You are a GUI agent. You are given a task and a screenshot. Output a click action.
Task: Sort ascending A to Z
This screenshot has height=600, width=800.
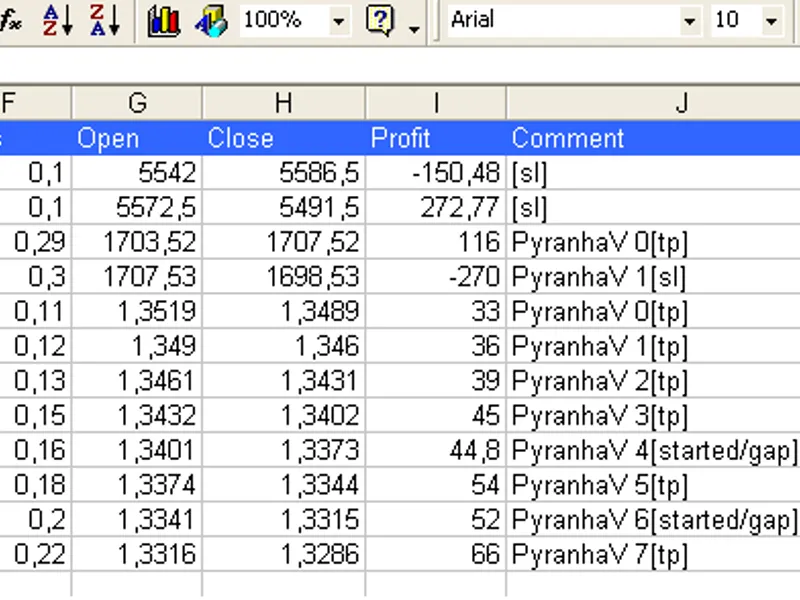57,21
